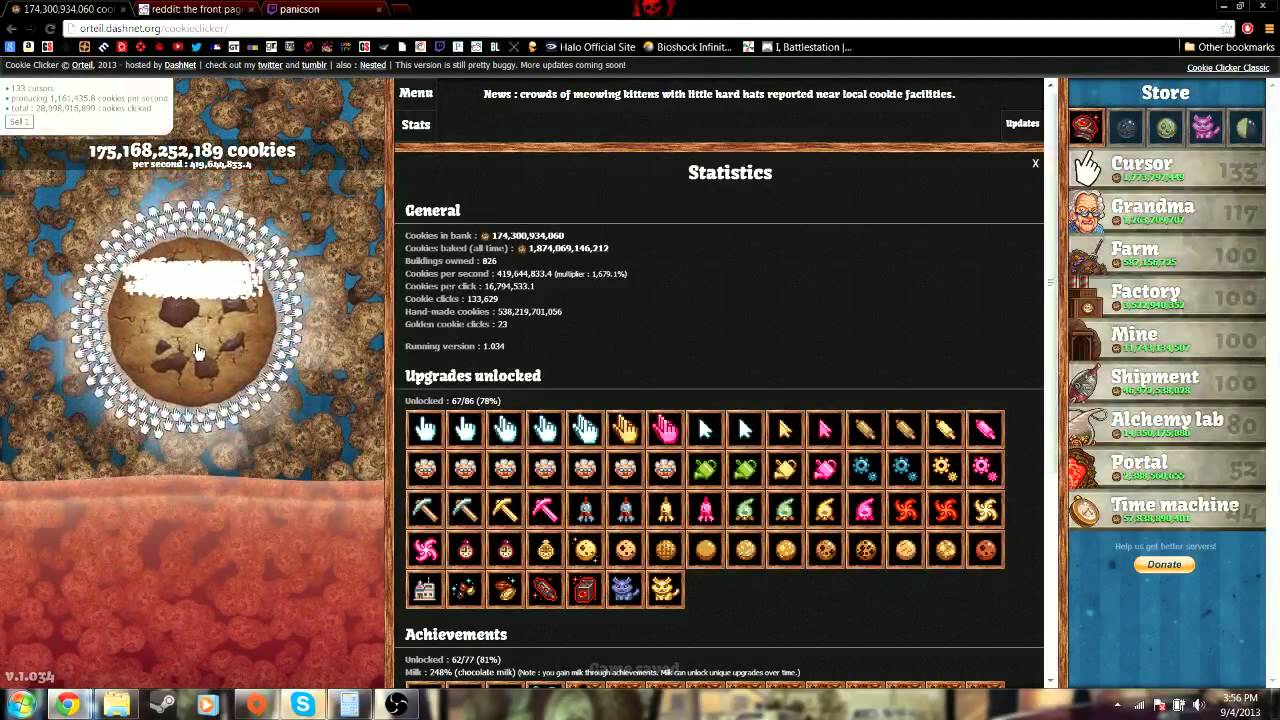The height and width of the screenshot is (720, 1280).
Task: Buy a Time machine in the store
Action: tap(1165, 510)
